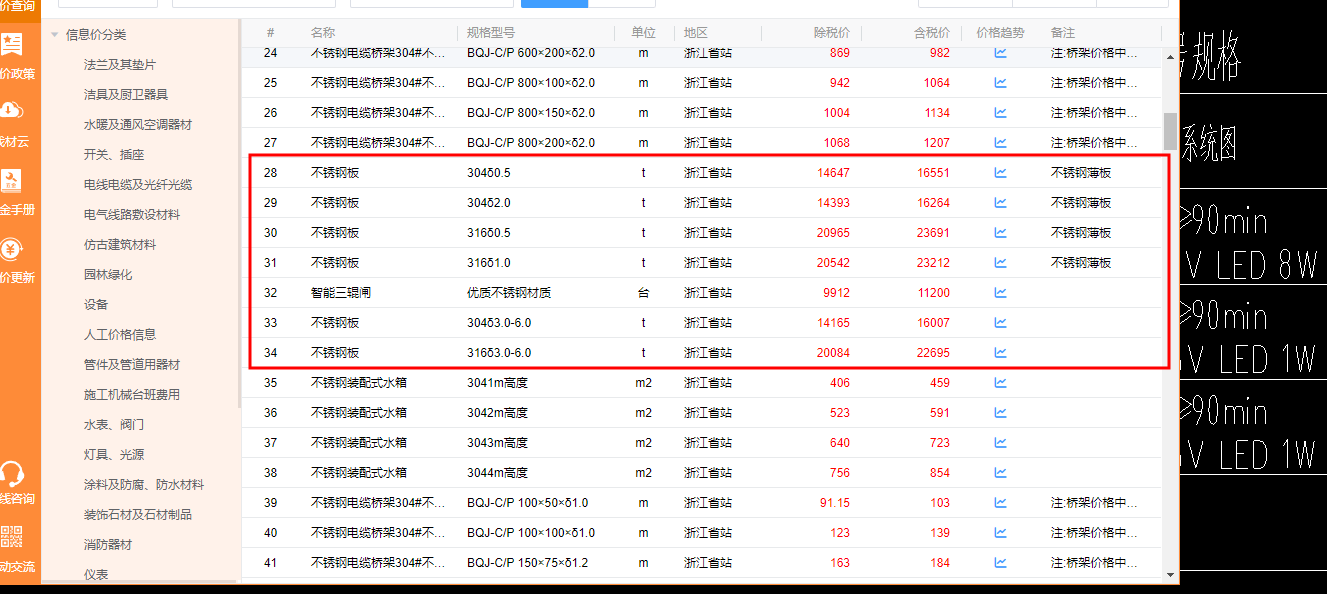Show price trend for row 27
The image size is (1327, 594).
point(1000,143)
